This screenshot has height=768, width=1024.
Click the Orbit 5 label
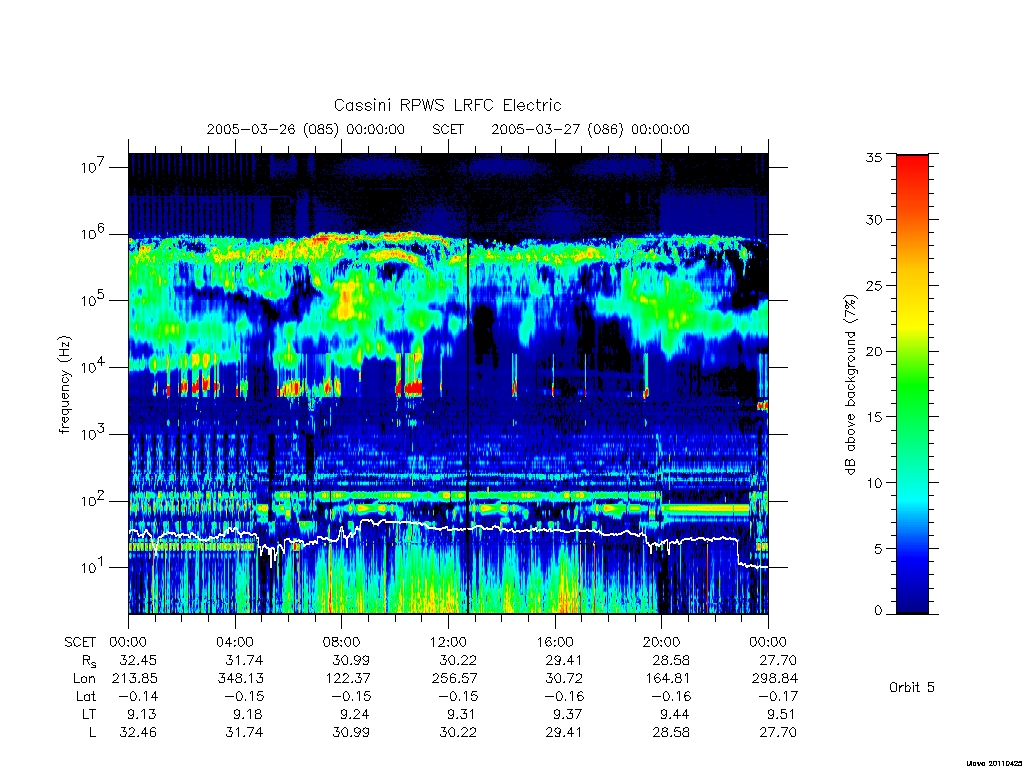point(912,687)
